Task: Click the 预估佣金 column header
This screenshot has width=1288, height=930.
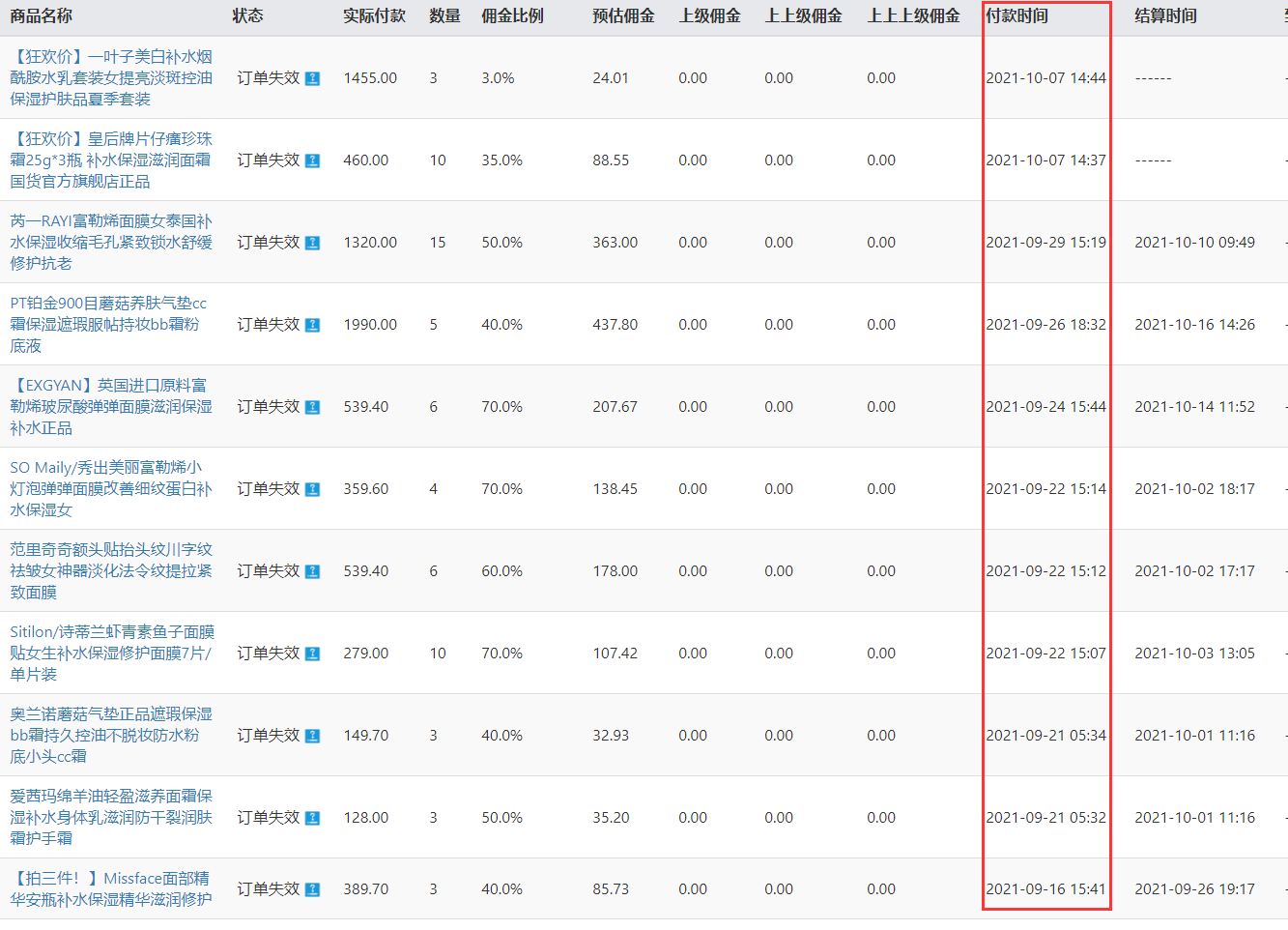Action: [624, 15]
